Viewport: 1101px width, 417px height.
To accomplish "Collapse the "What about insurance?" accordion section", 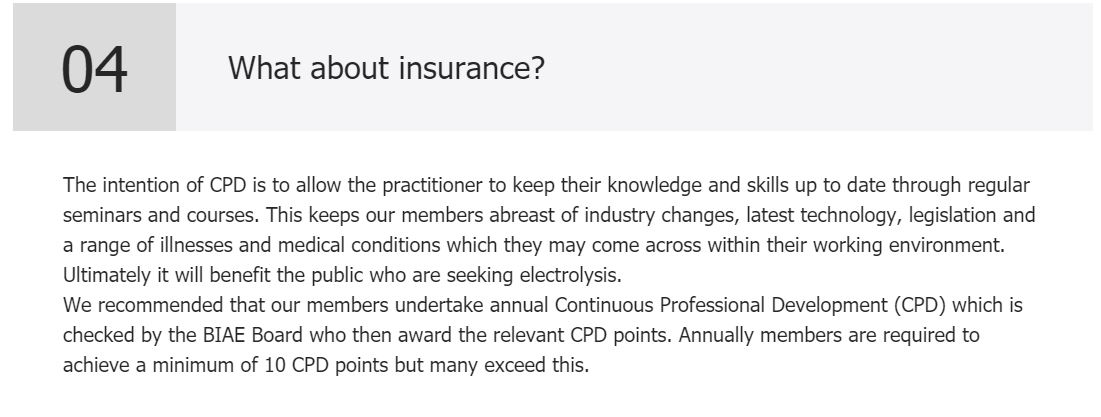I will [386, 68].
